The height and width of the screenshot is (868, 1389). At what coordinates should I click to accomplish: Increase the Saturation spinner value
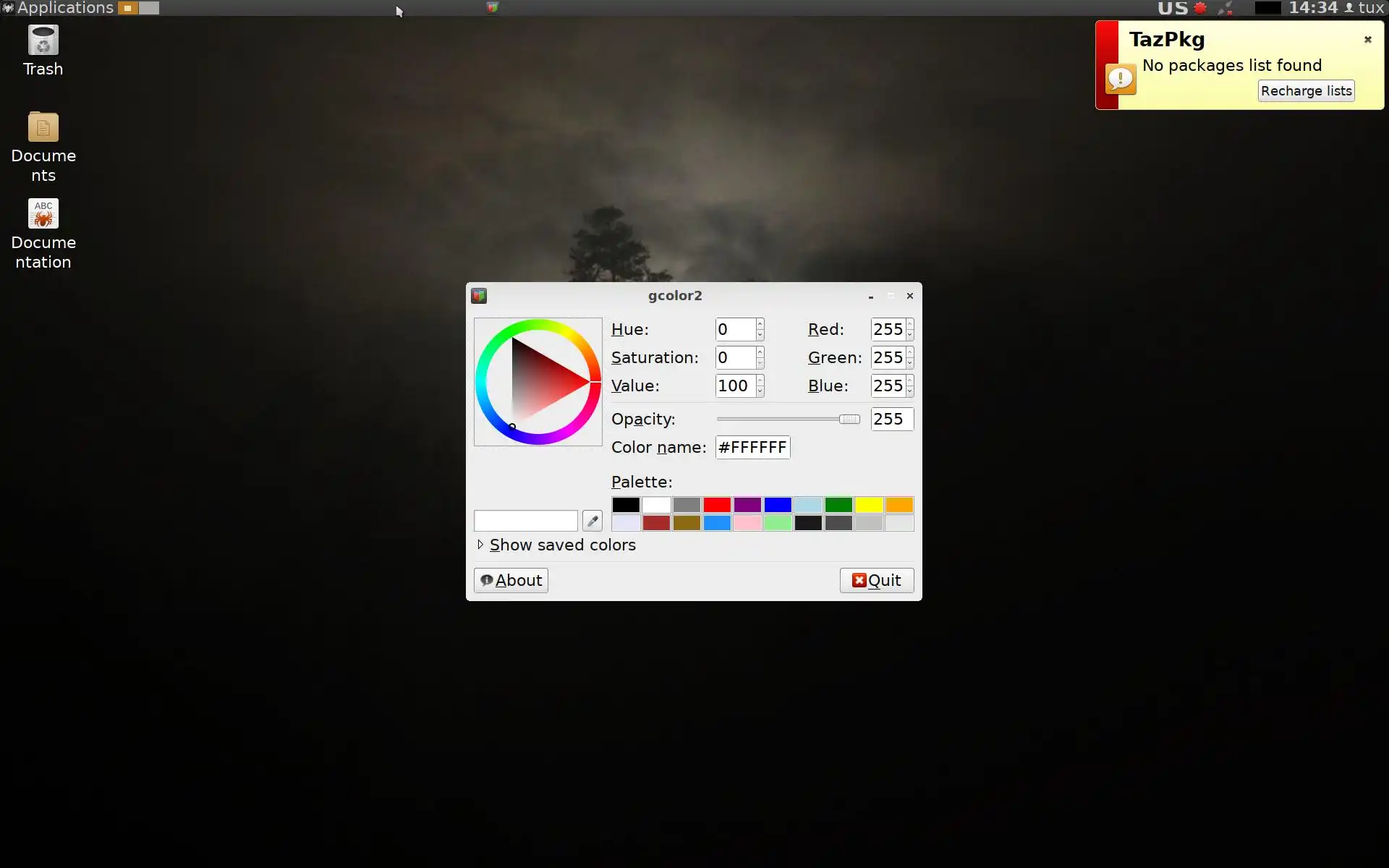(760, 352)
